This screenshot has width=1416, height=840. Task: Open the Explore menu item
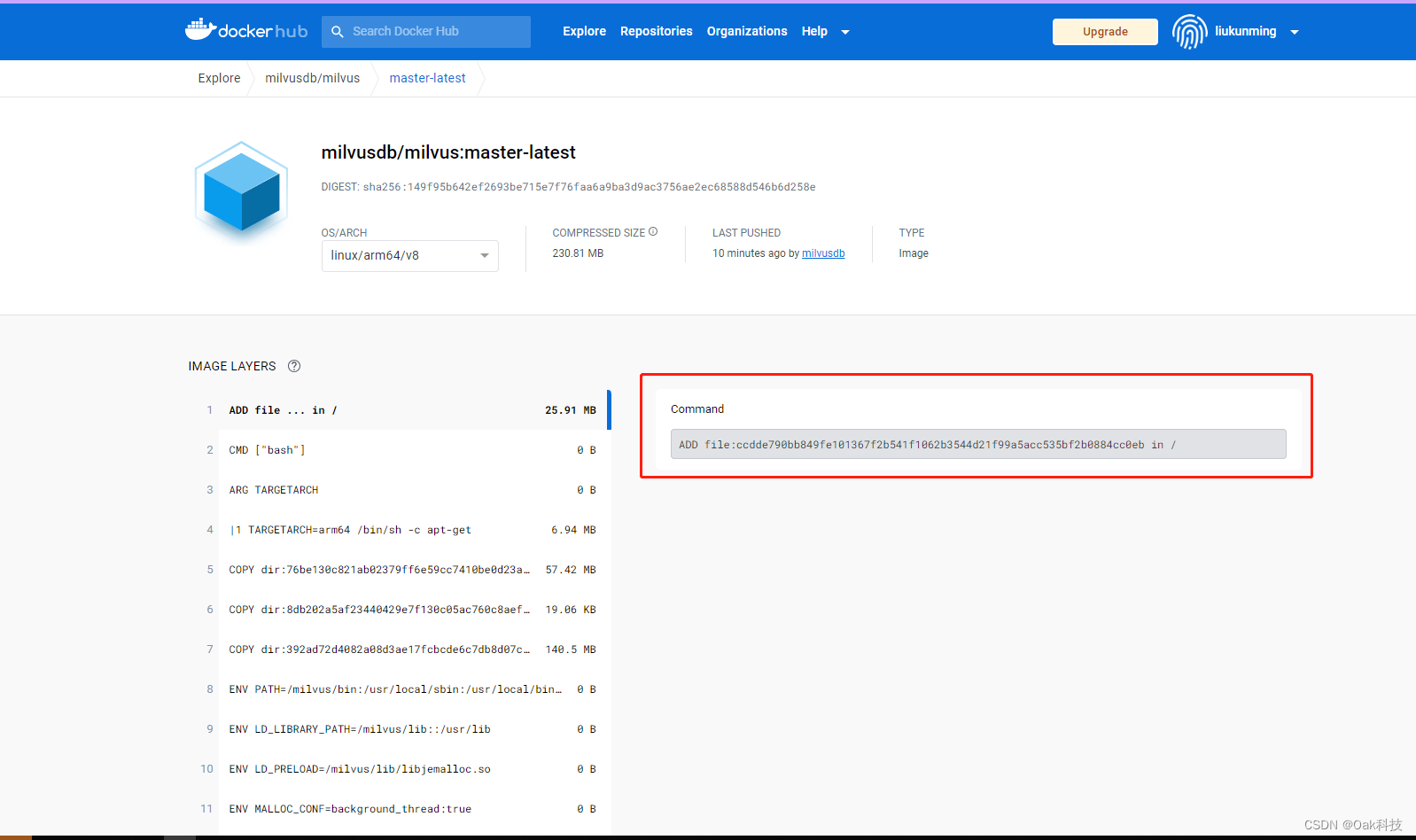point(584,31)
